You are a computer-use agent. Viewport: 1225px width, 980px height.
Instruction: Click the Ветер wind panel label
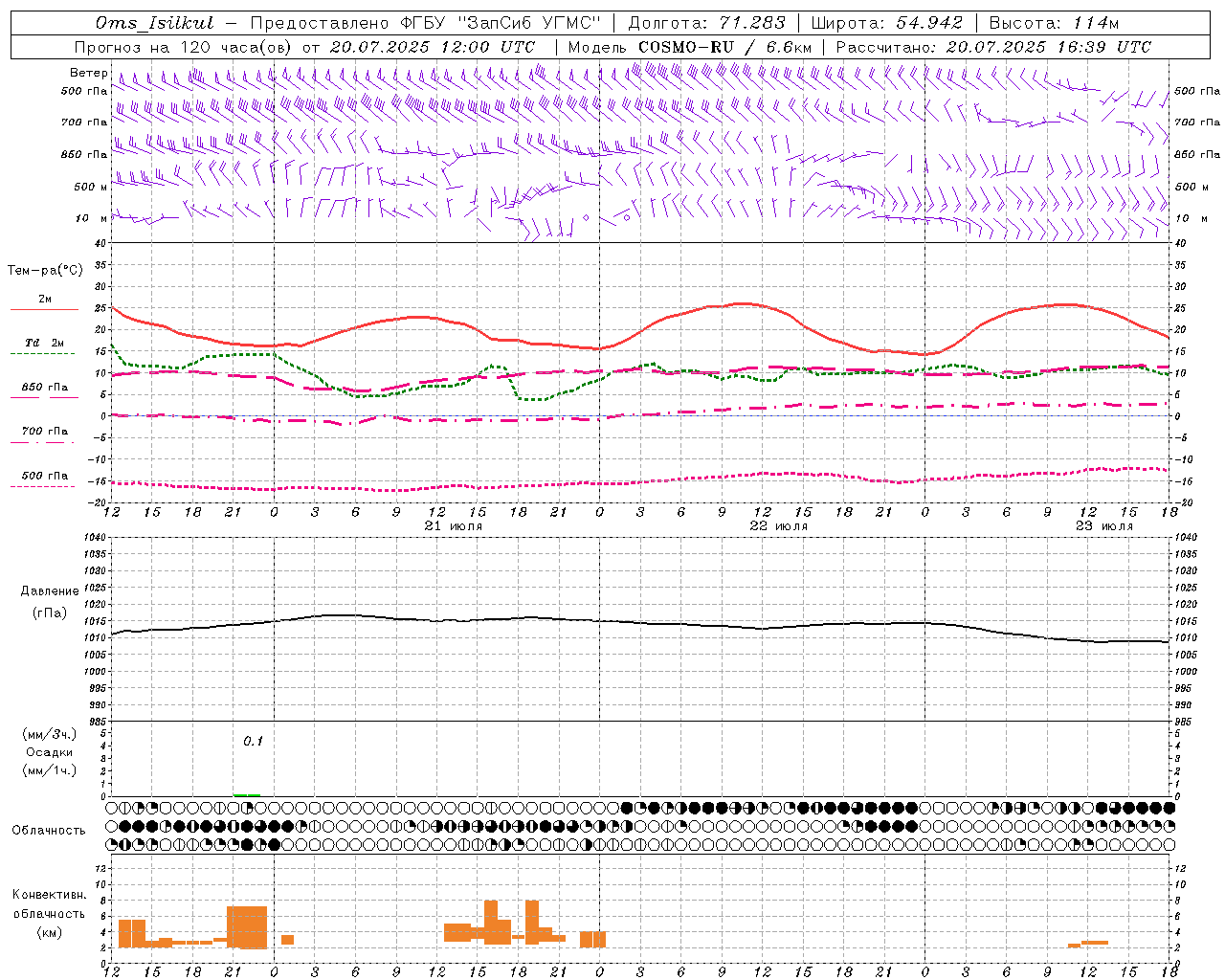pos(88,73)
